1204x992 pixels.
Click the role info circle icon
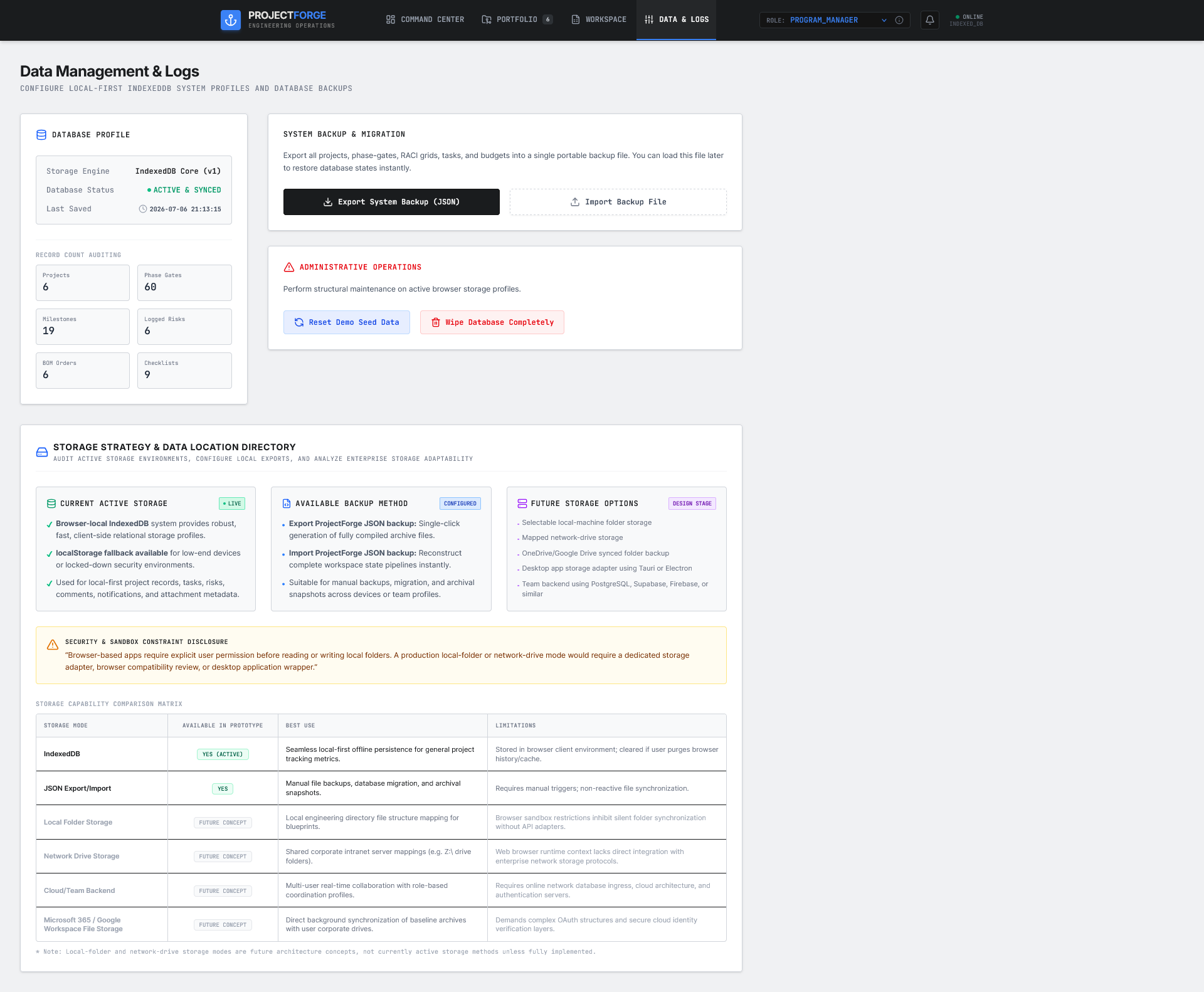[899, 20]
